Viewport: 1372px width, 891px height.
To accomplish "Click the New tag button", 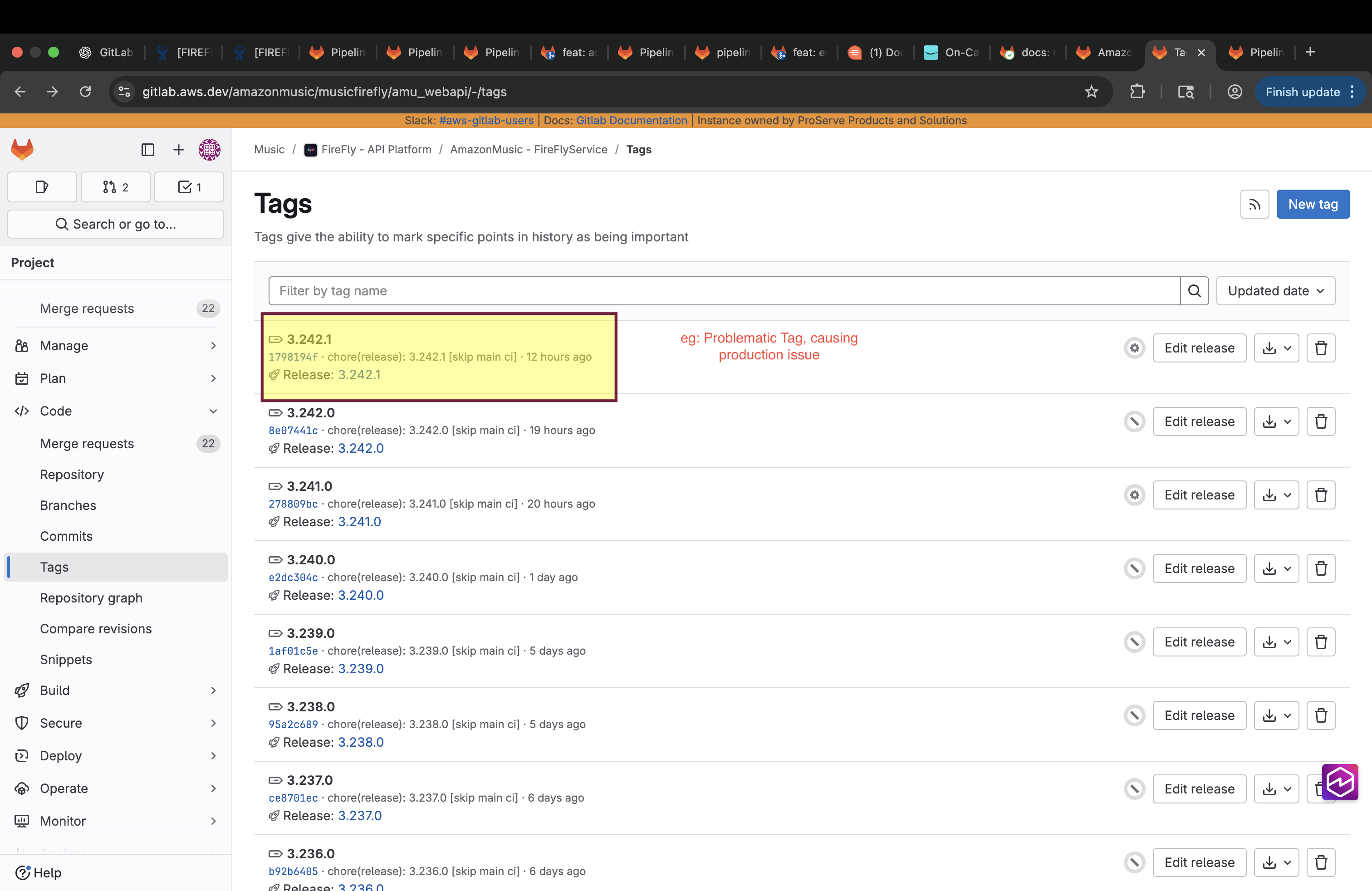I will pos(1313,204).
